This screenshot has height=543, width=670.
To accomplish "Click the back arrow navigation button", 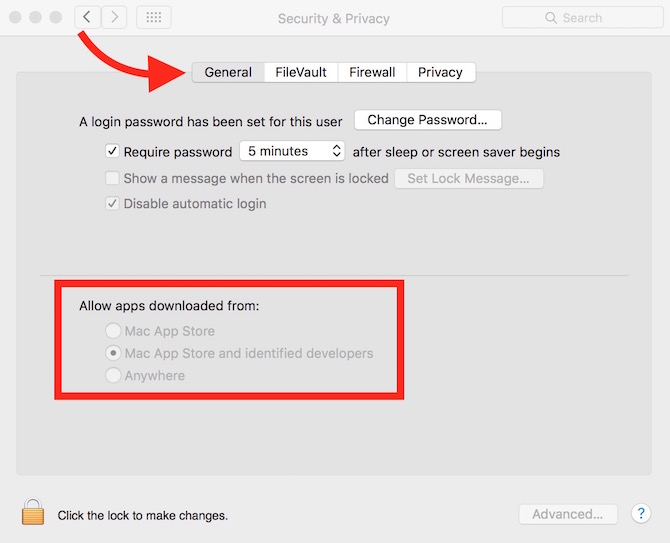I will (87, 17).
